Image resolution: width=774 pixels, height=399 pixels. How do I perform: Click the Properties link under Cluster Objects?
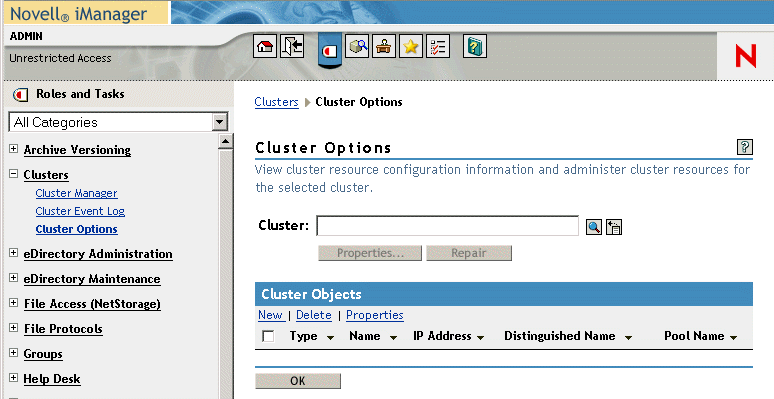(375, 315)
